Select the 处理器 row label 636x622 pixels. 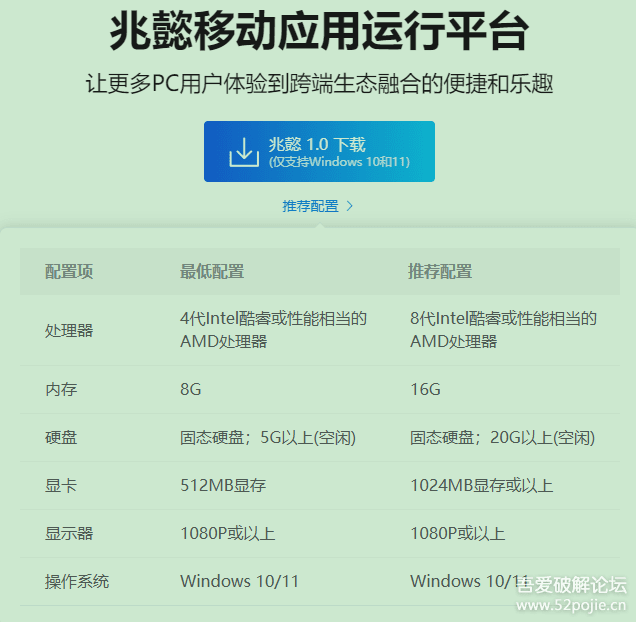coord(69,331)
